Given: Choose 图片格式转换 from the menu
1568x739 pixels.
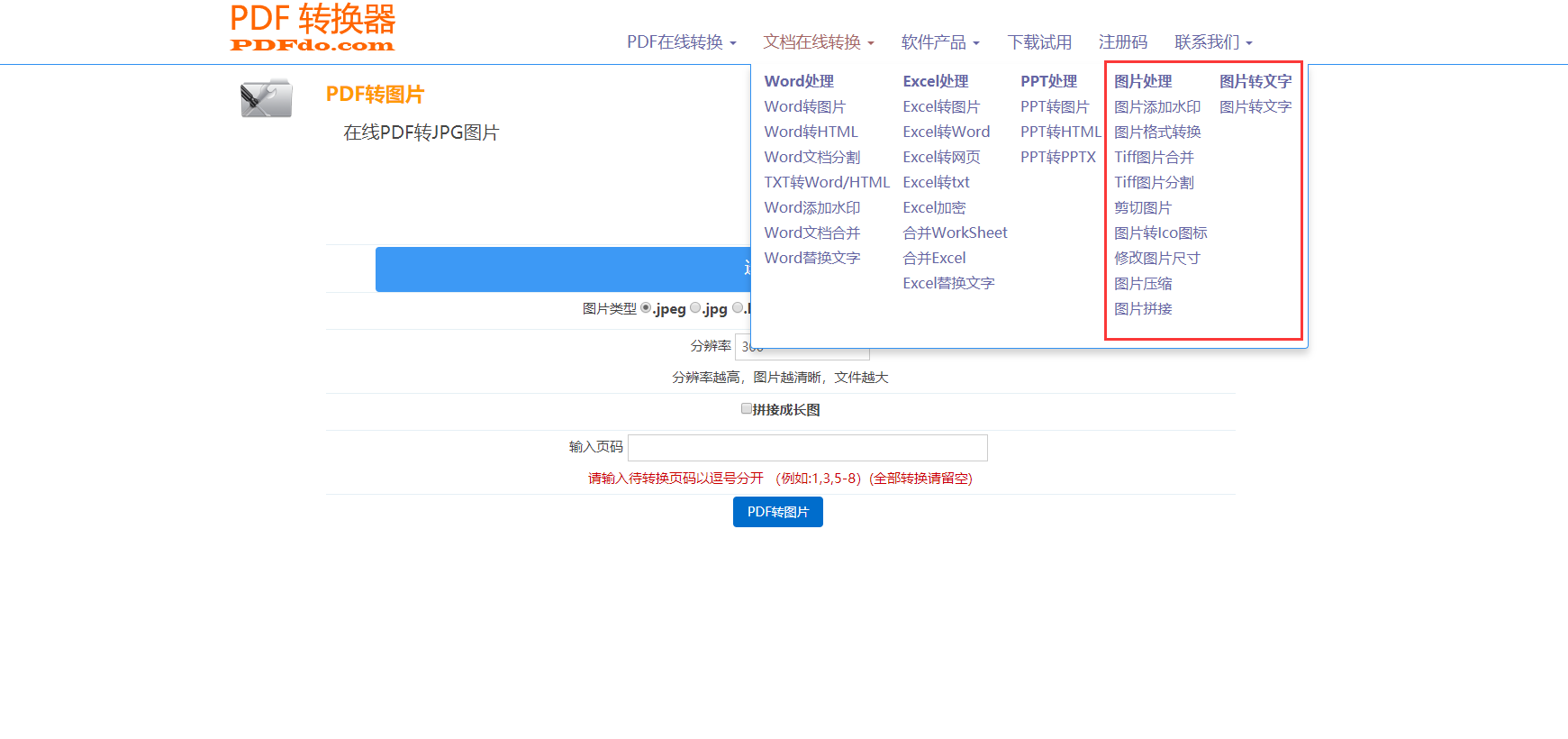Looking at the screenshot, I should 1157,132.
